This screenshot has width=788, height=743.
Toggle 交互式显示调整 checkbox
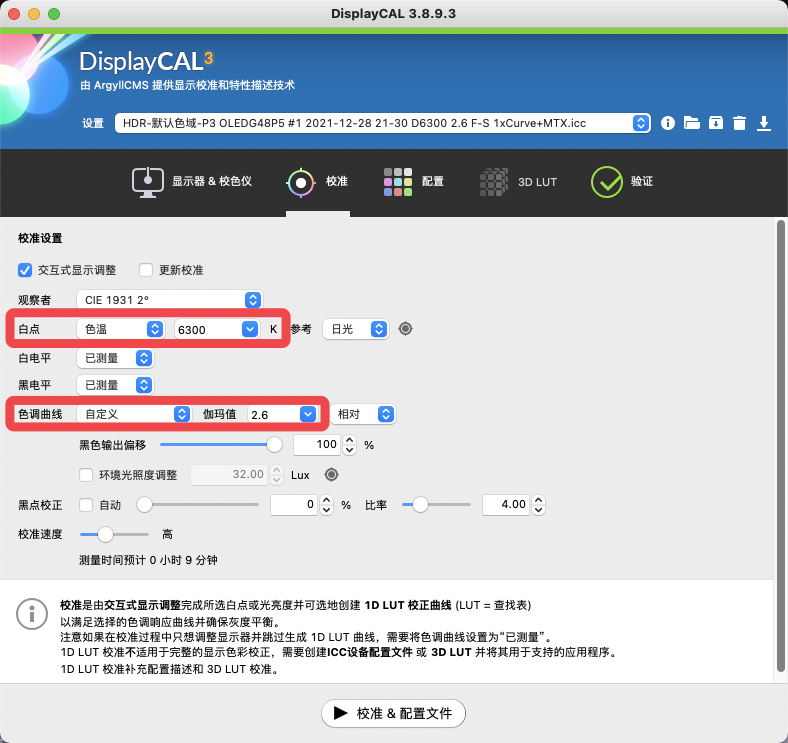point(25,270)
